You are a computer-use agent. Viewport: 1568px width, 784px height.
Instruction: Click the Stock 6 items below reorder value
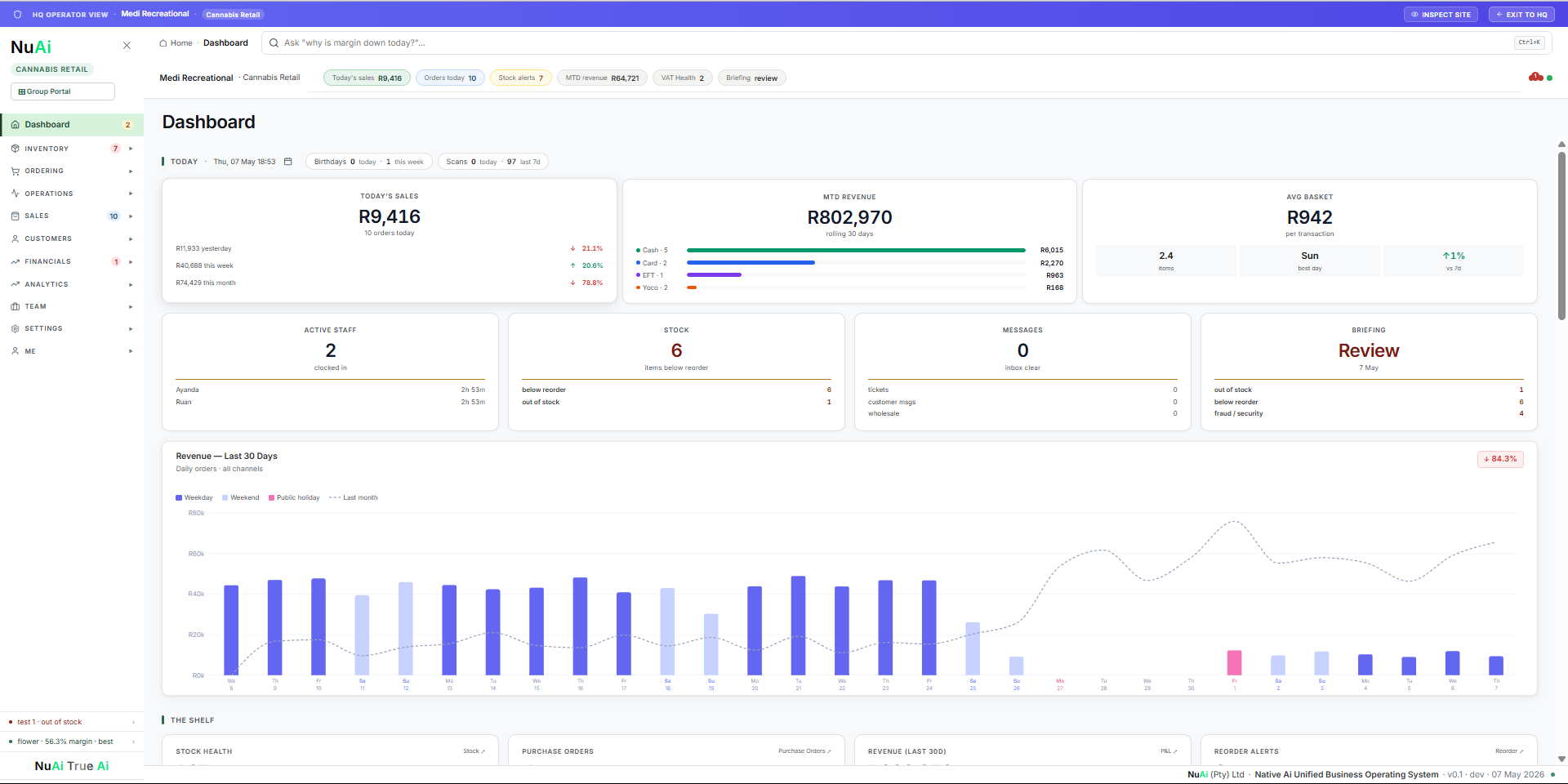[x=676, y=351]
